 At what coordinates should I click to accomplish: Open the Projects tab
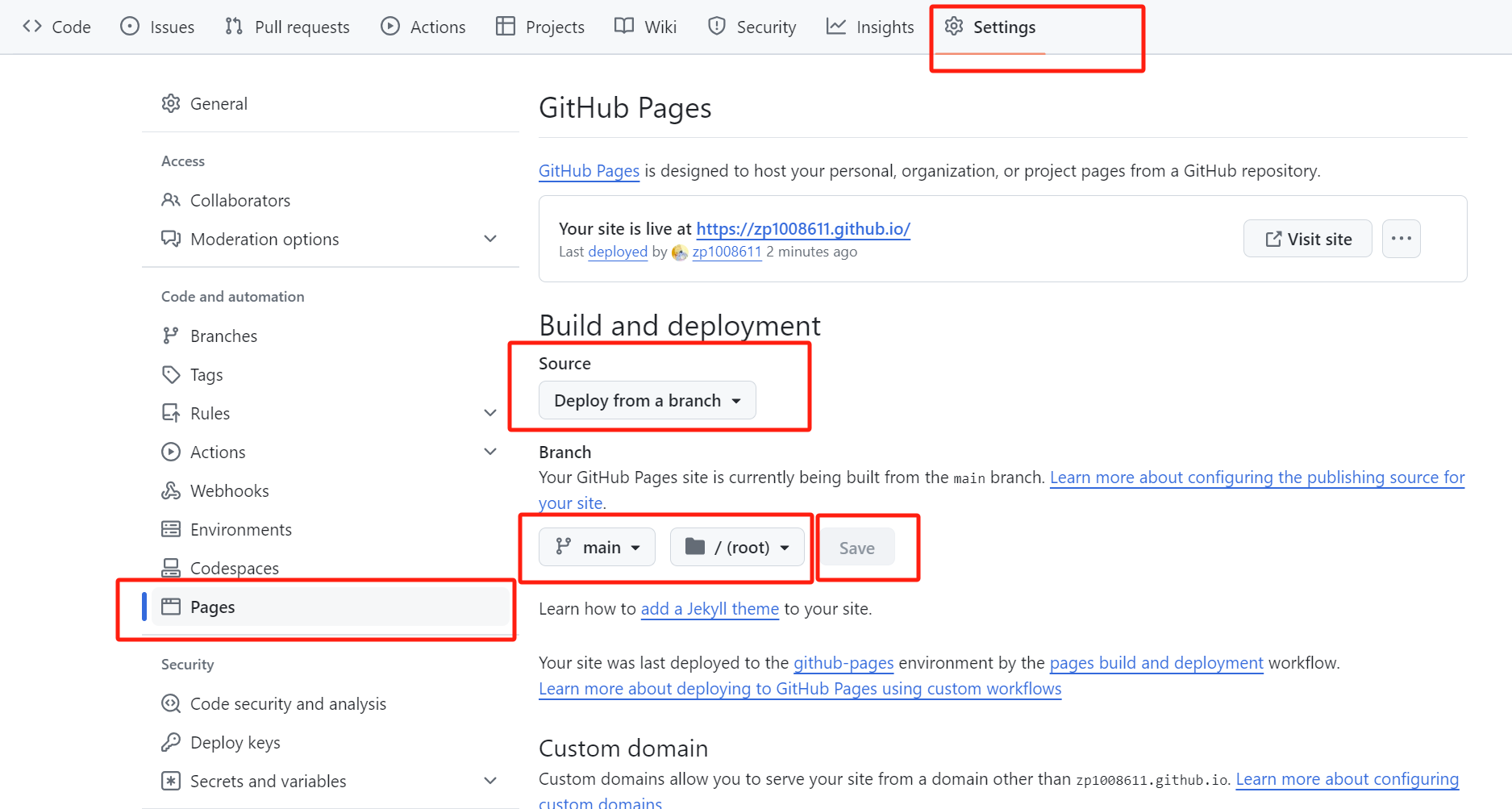540,27
